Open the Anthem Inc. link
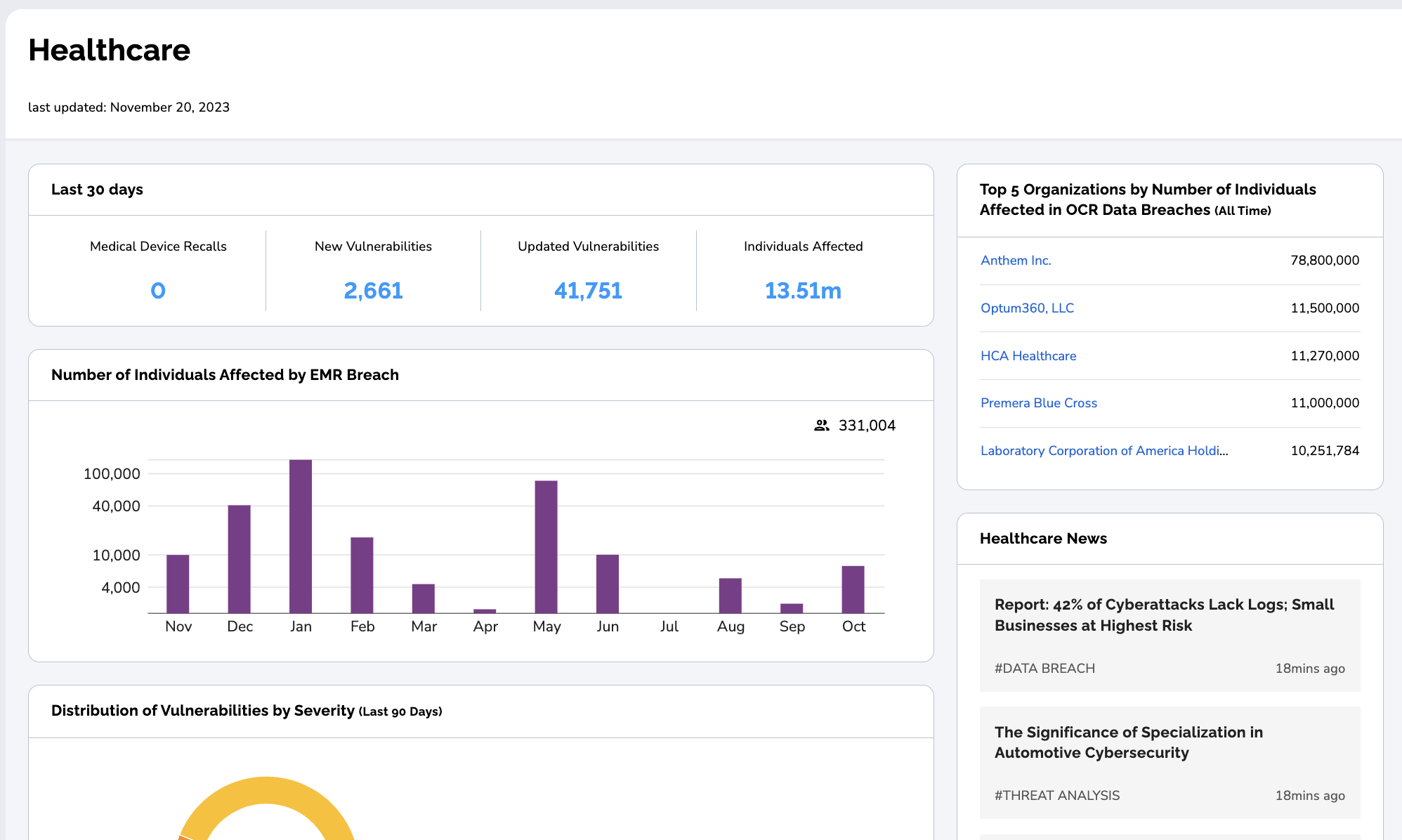 coord(1016,261)
